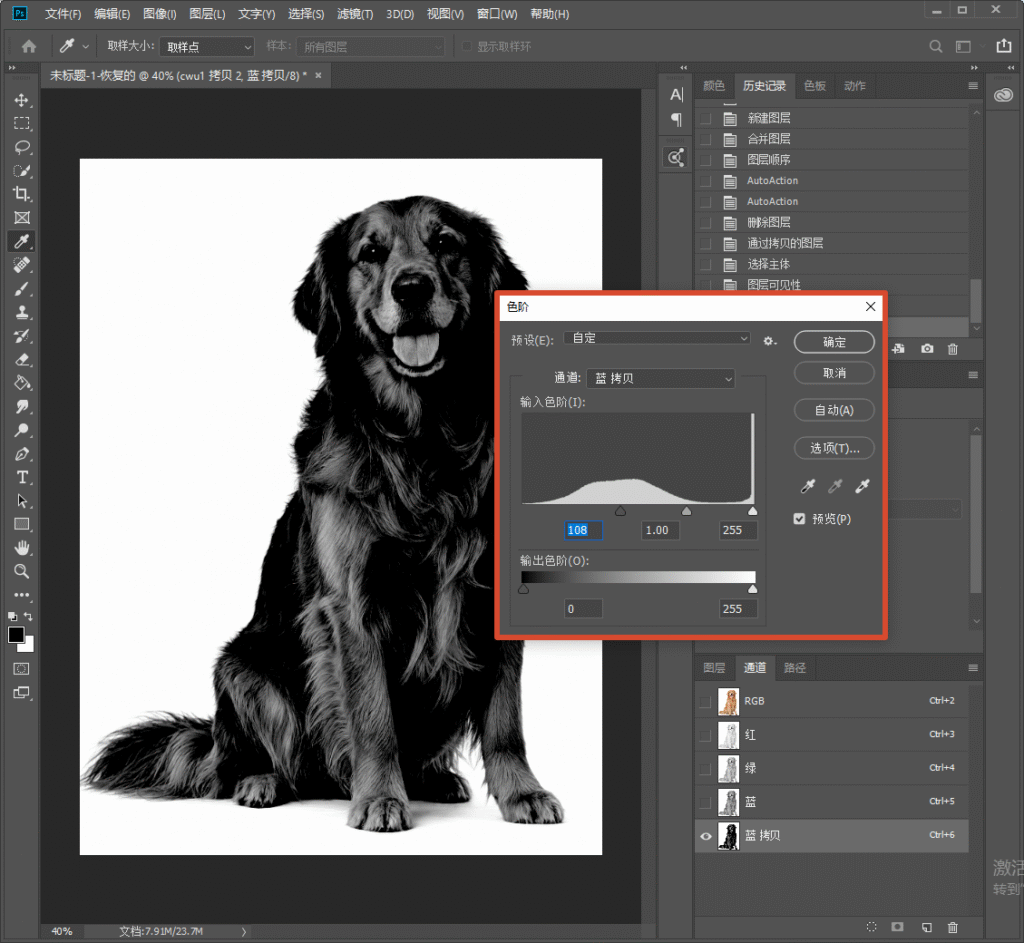Select the History Brush tool

click(x=22, y=336)
